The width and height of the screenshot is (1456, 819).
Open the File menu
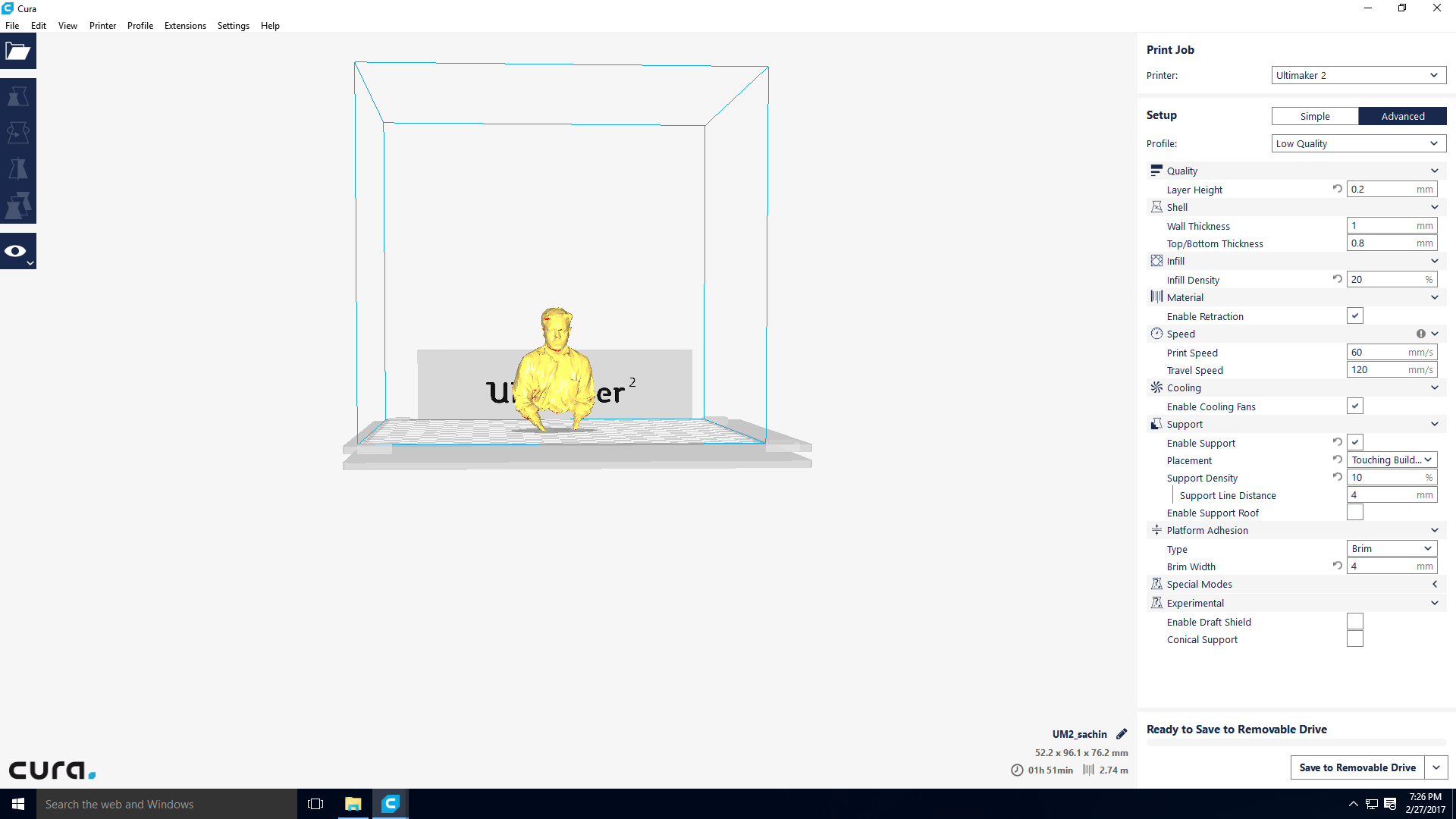(12, 25)
